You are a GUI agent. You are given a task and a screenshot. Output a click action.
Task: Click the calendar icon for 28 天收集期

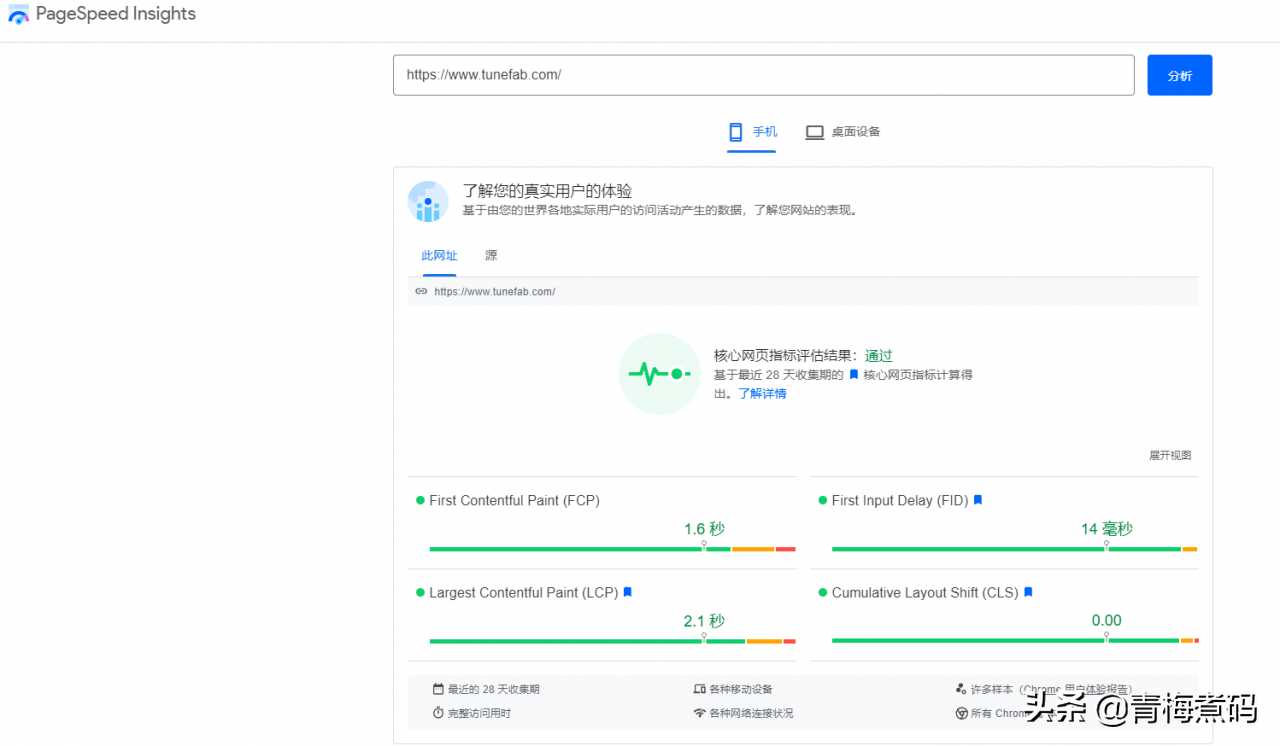(x=438, y=689)
